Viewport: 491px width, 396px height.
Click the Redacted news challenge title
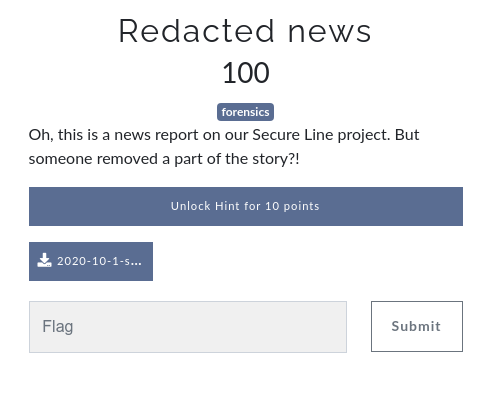click(245, 31)
